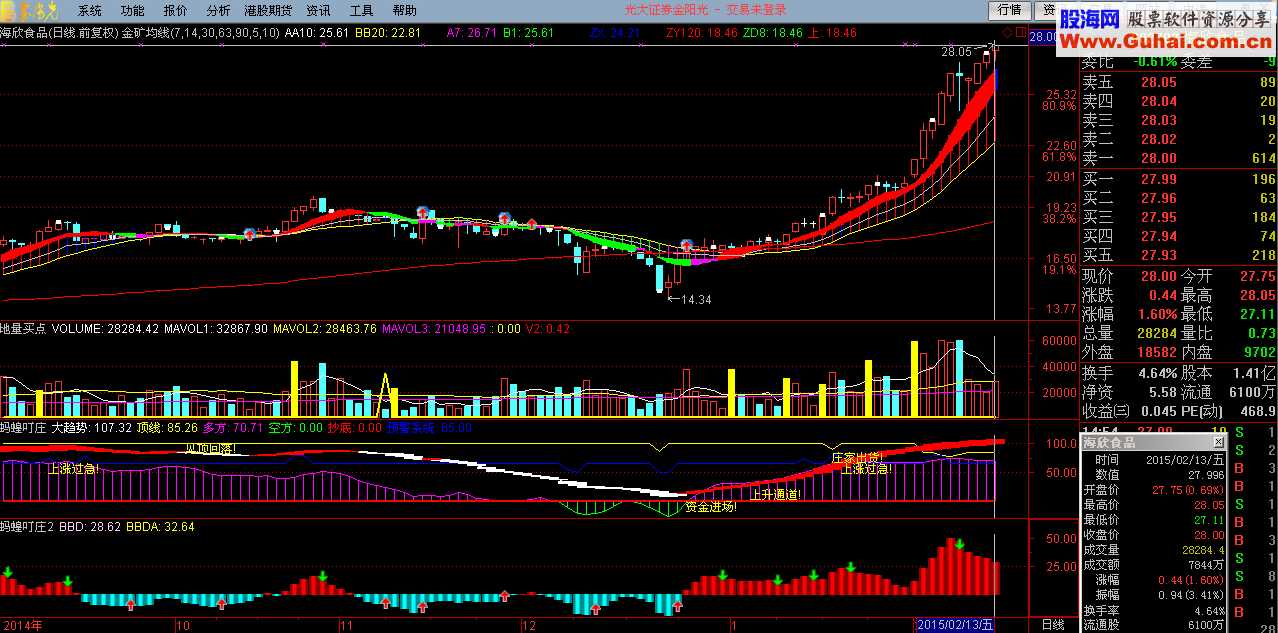Click the 总量 28284 value
Viewport: 1278px width, 633px height.
1157,333
